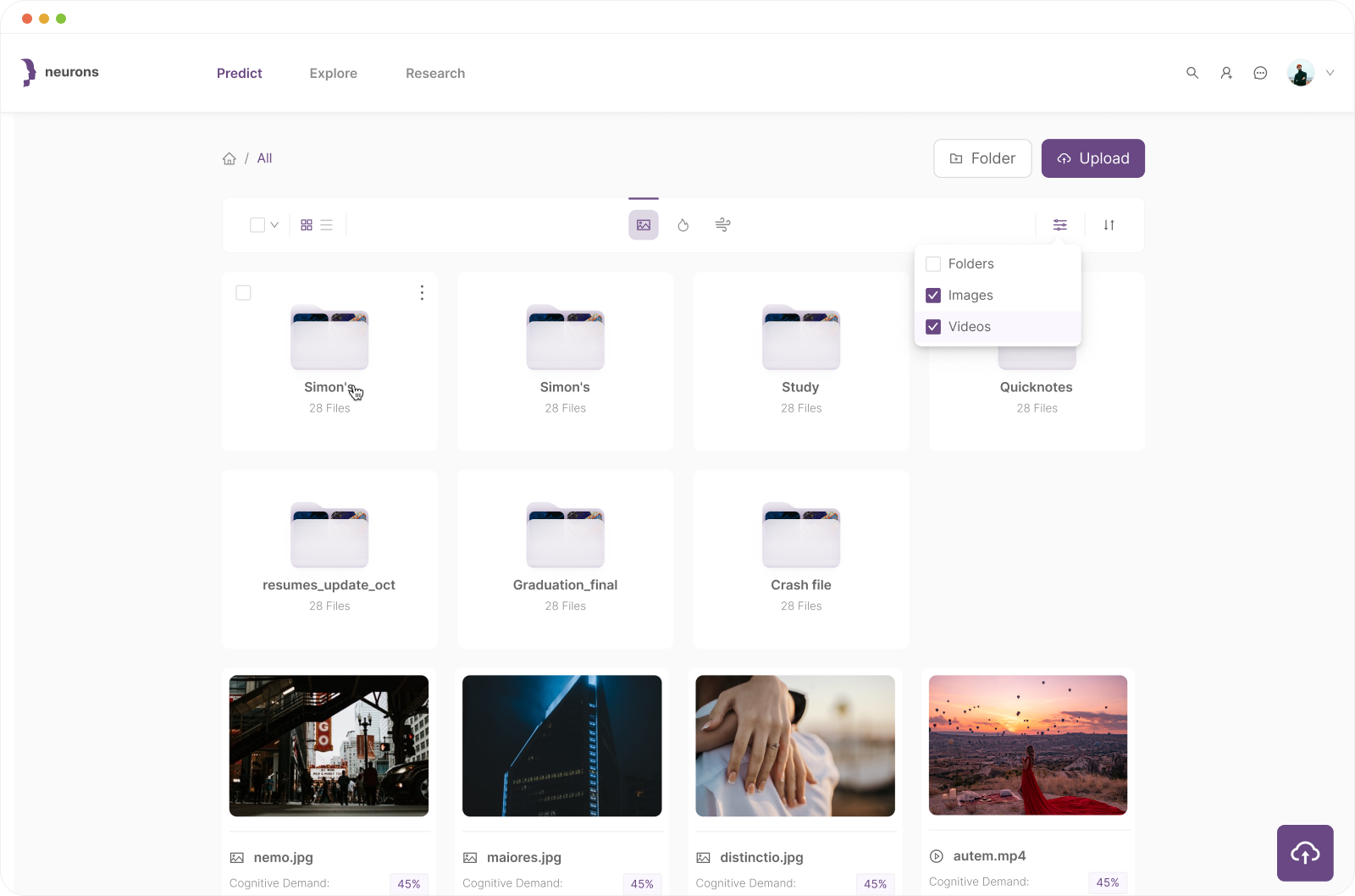Uncheck the Images filter checkbox
Image resolution: width=1355 pixels, height=896 pixels.
click(x=933, y=296)
